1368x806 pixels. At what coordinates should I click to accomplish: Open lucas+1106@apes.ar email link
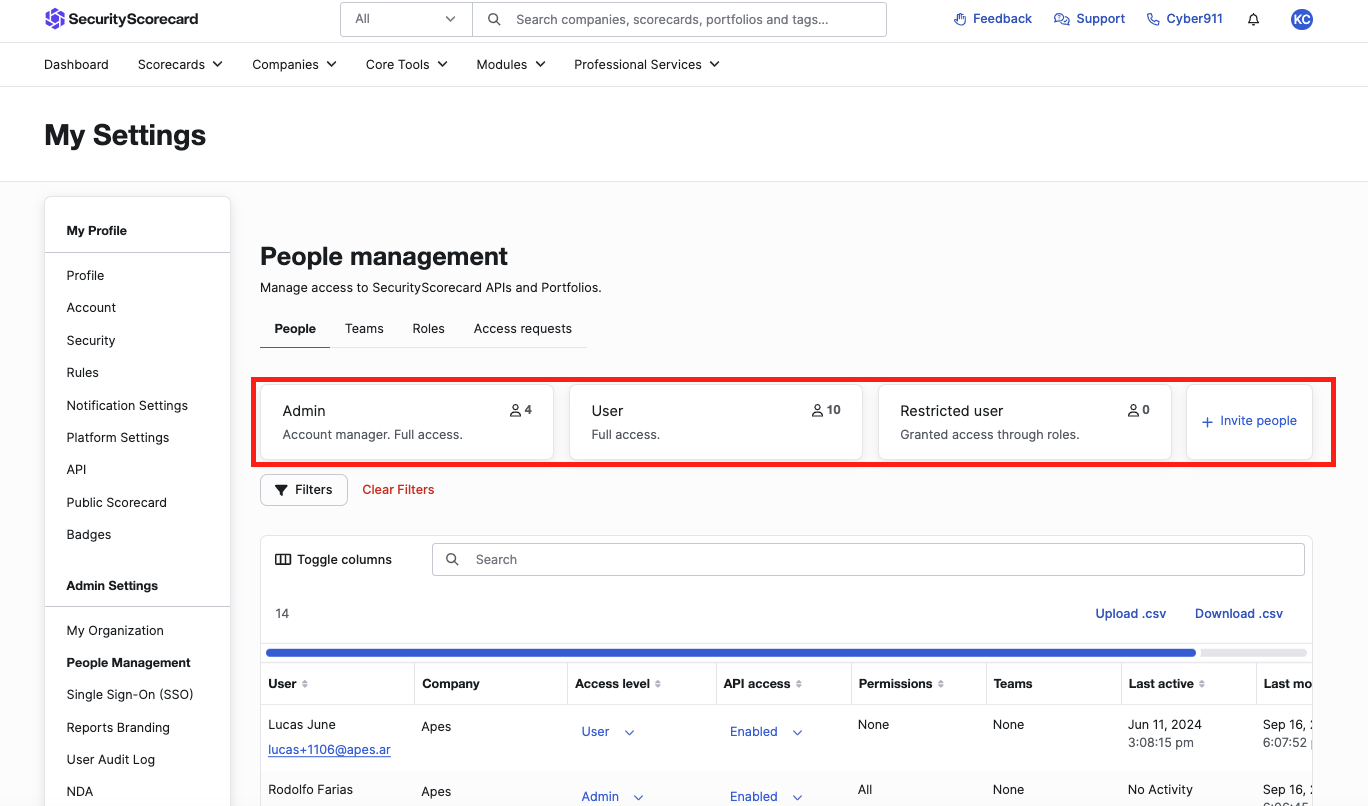329,749
